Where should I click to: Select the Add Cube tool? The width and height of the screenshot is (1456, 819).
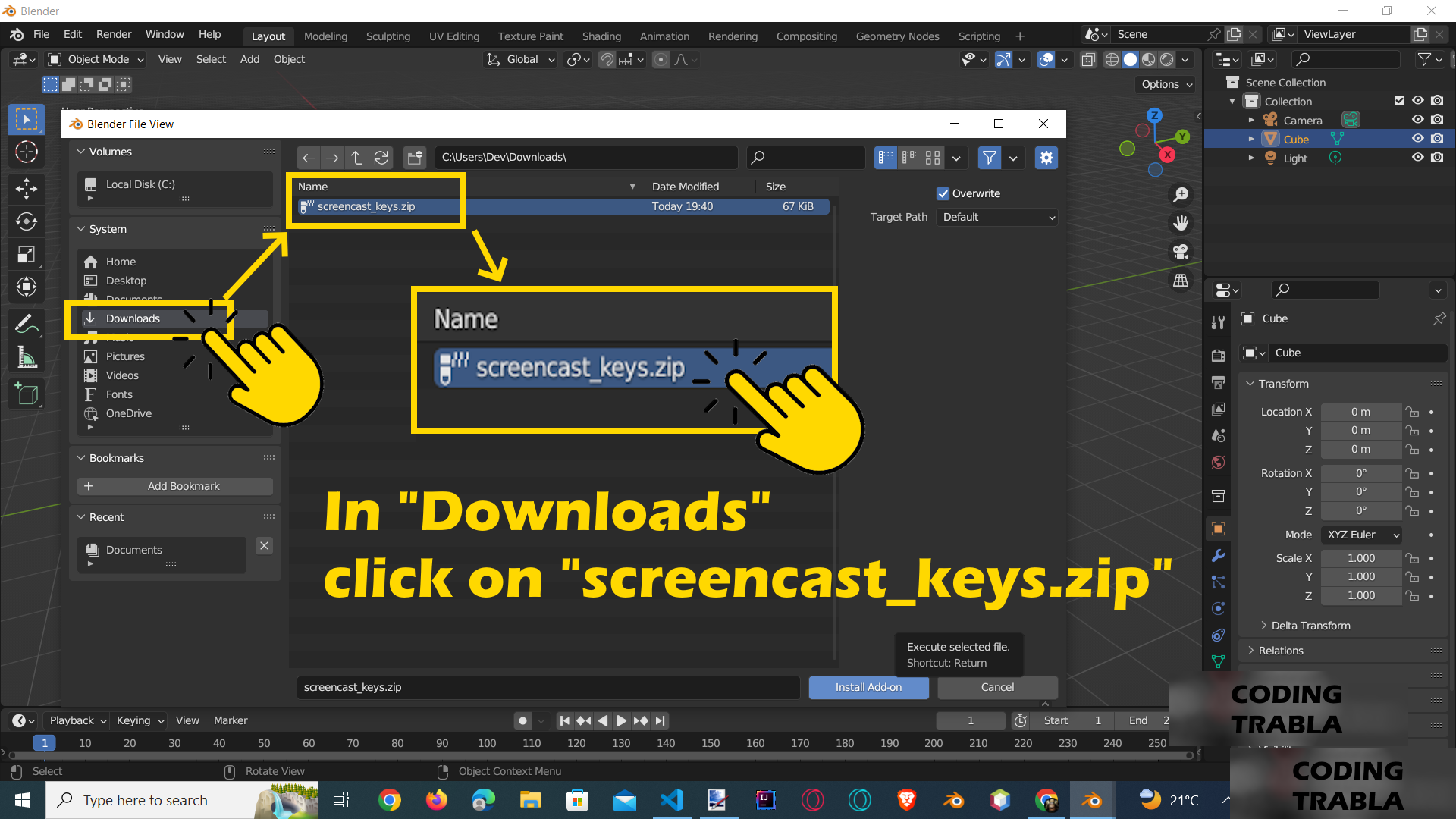point(27,394)
